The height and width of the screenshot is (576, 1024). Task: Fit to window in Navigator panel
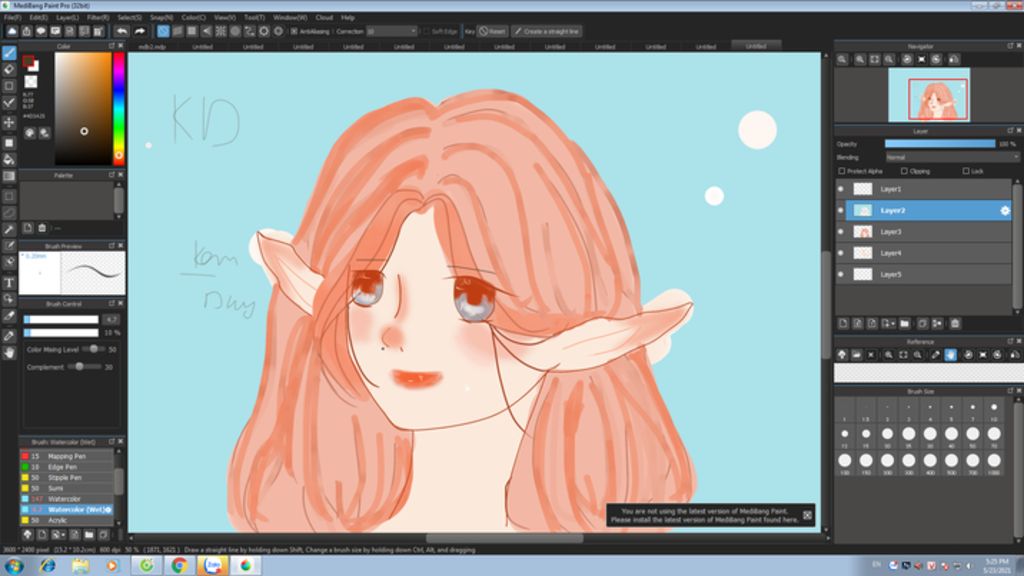(874, 59)
